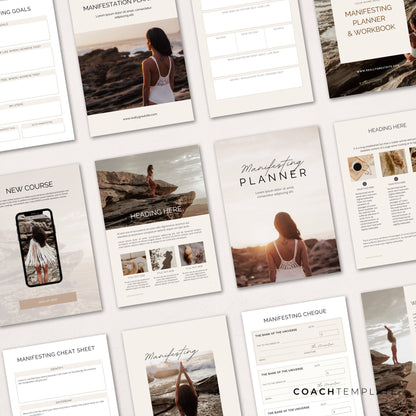Select the woman with raised arms photo
The height and width of the screenshot is (416, 416).
387,352
